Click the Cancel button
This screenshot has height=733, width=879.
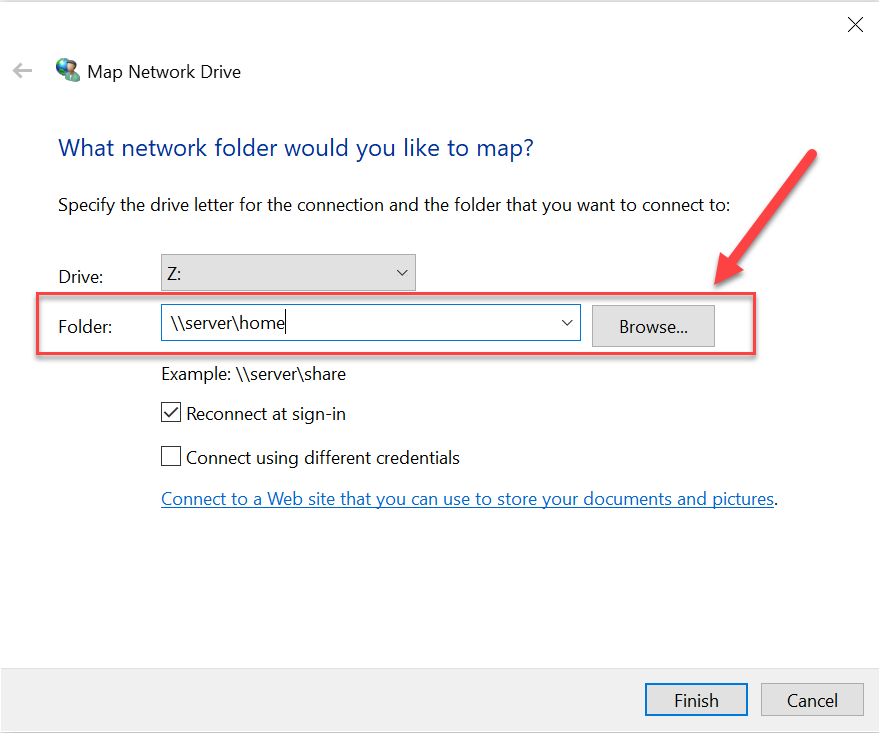tap(812, 699)
